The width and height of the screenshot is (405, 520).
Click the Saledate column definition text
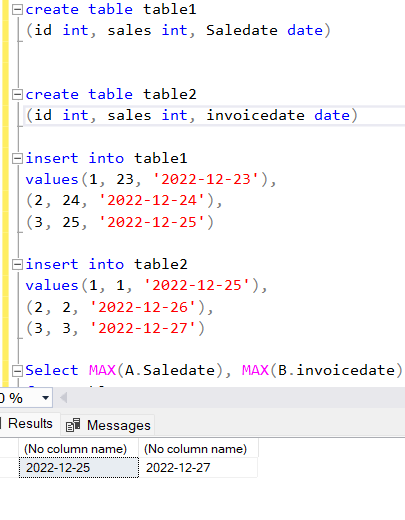pos(242,30)
